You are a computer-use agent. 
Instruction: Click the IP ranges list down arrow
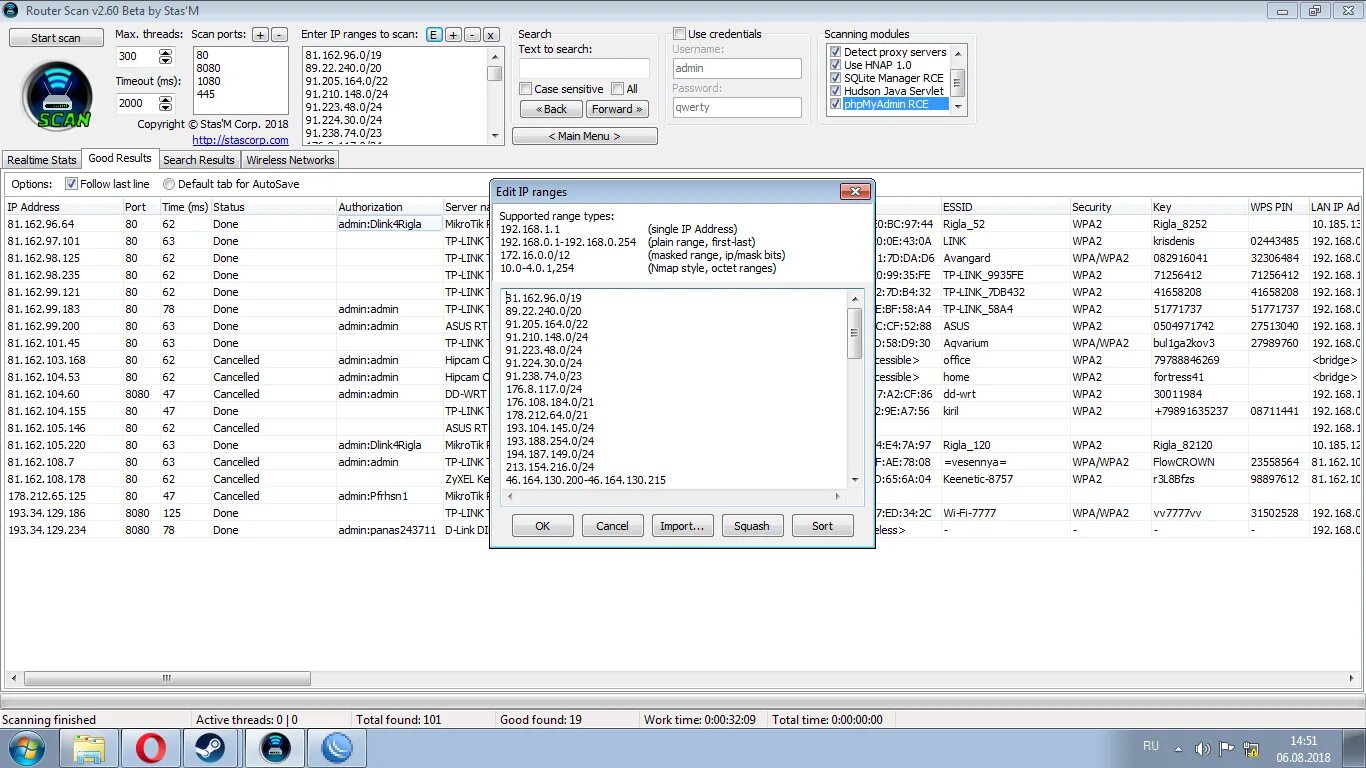(495, 136)
